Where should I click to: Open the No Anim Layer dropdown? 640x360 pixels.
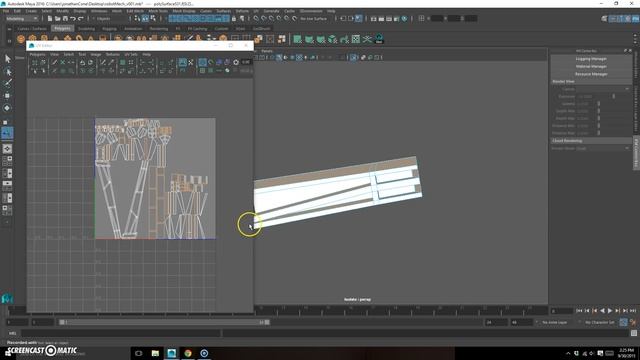tap(554, 322)
